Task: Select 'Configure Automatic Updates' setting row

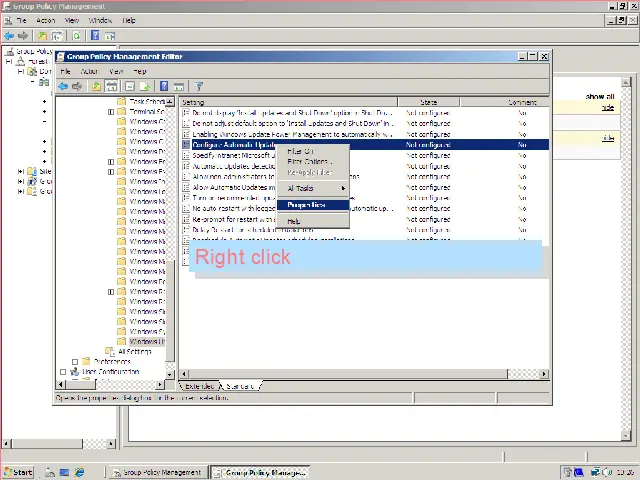Action: (x=365, y=145)
